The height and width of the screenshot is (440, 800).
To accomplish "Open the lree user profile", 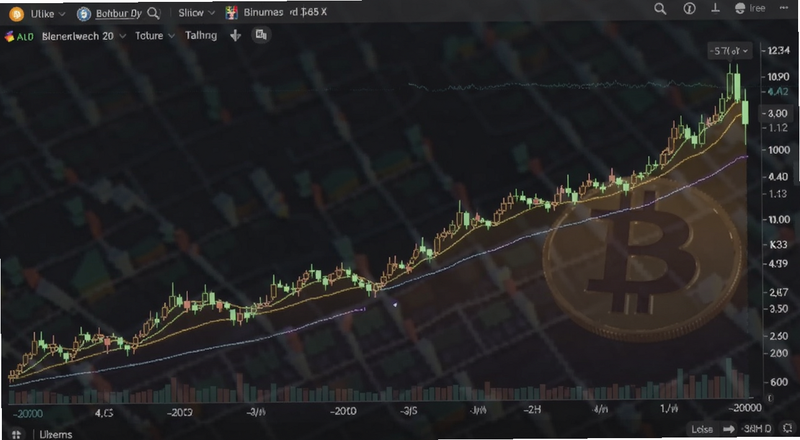I will coord(749,8).
